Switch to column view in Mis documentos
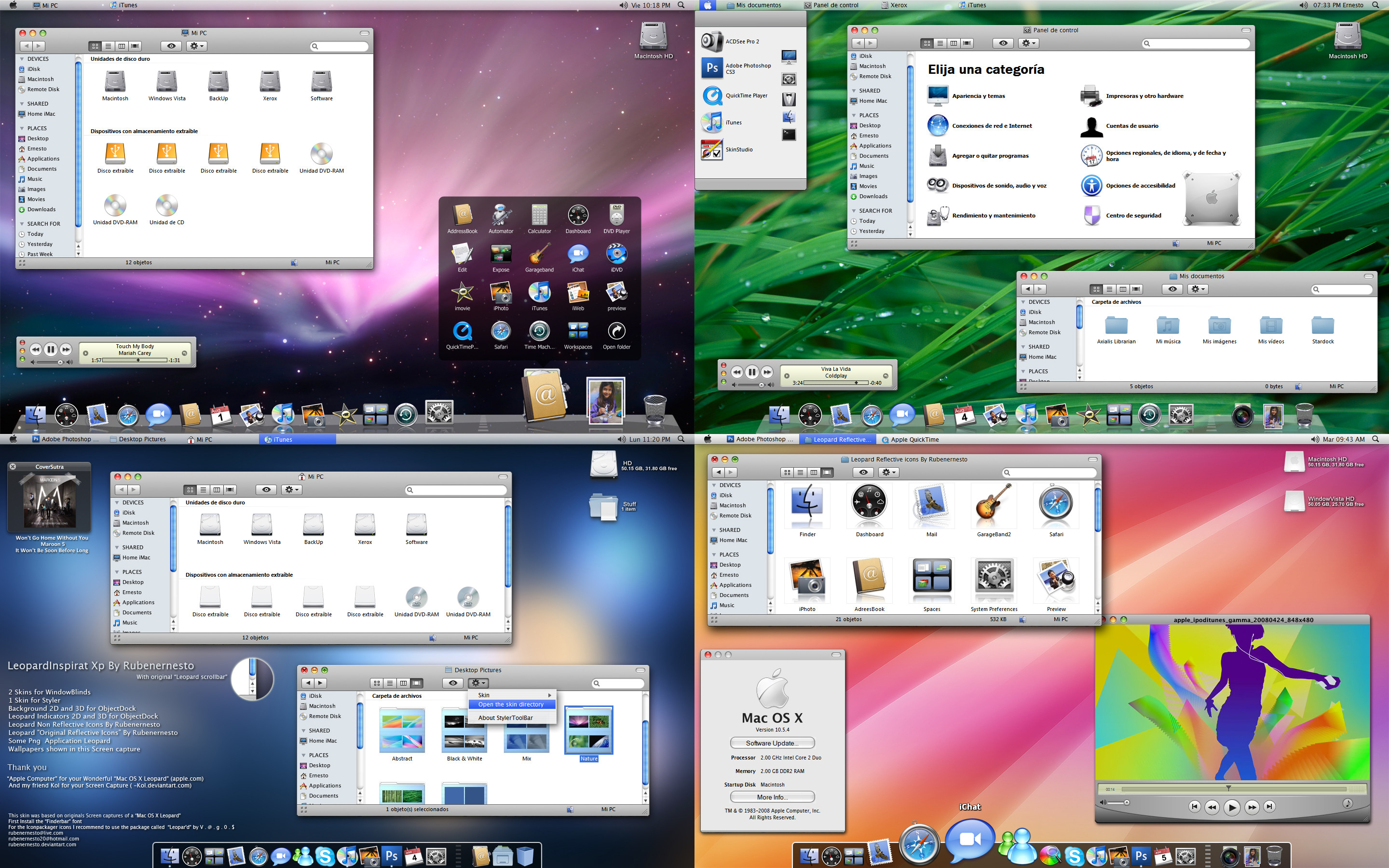Image resolution: width=1389 pixels, height=868 pixels. click(1123, 289)
